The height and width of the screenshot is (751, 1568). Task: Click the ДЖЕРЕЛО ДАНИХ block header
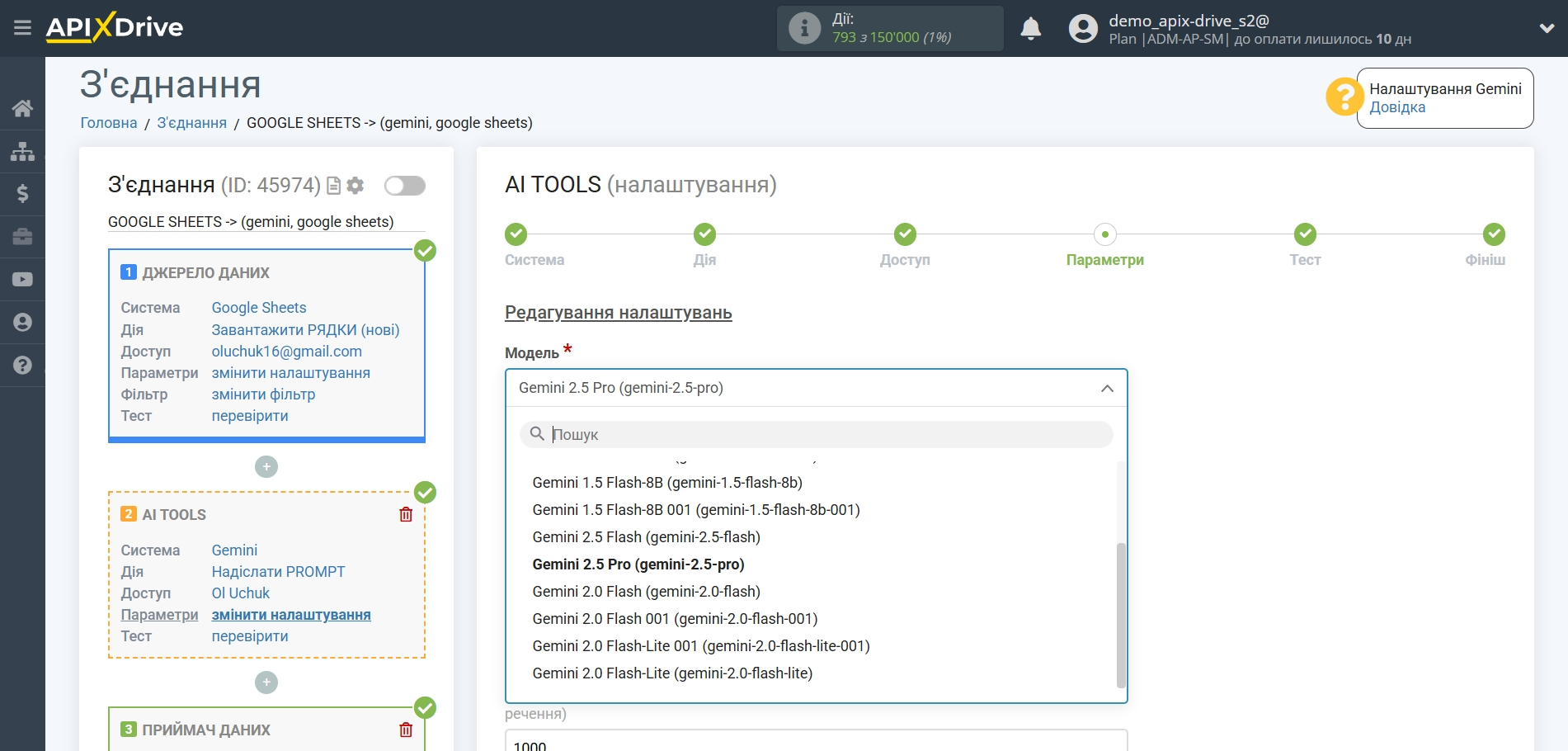click(205, 273)
